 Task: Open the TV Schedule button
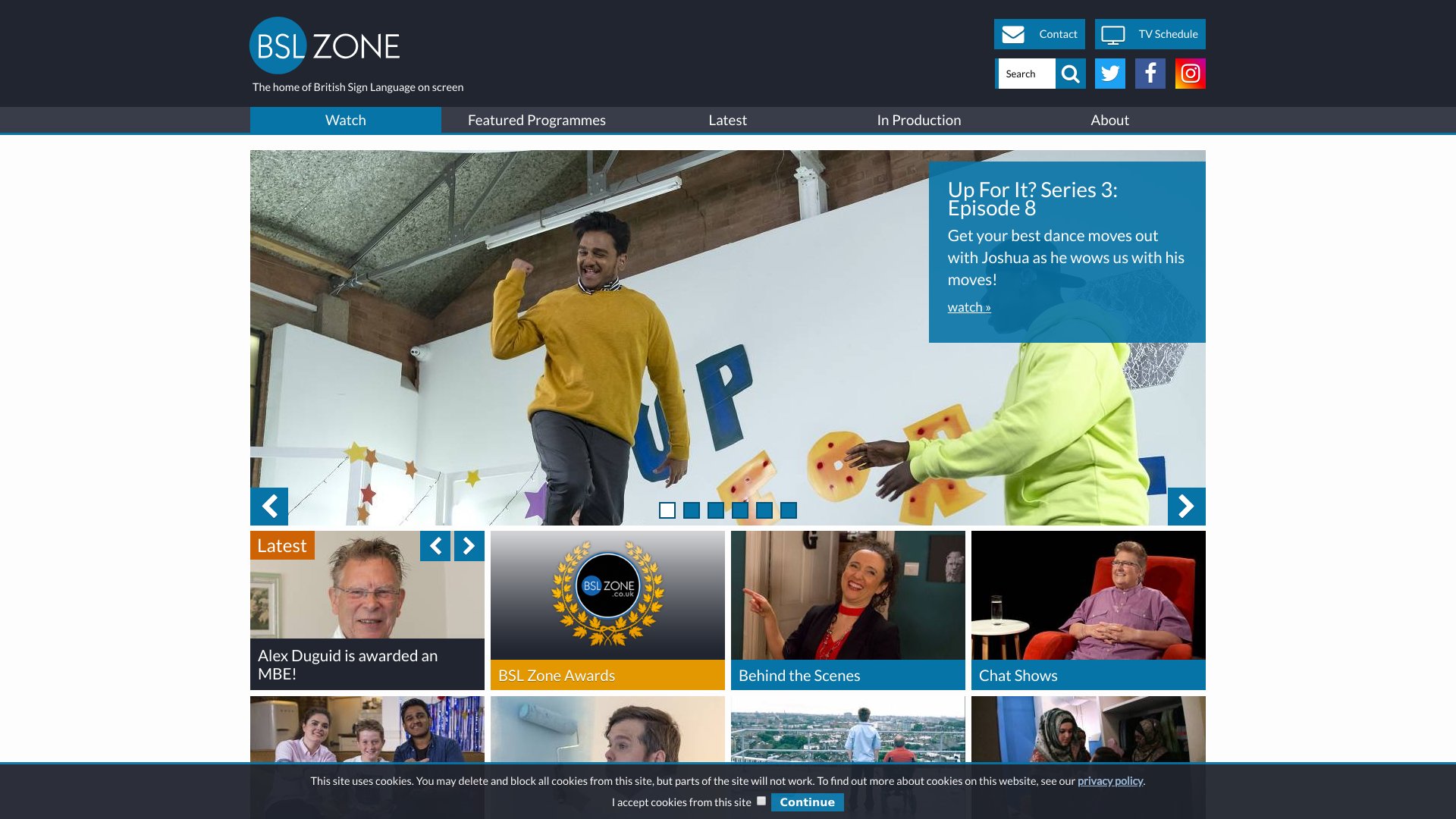(x=1150, y=34)
